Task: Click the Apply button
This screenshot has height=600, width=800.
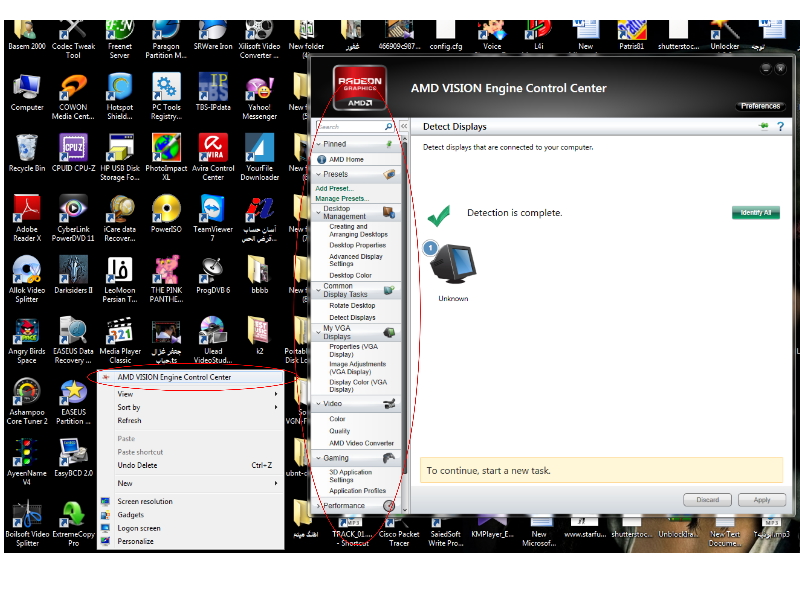Action: [x=762, y=500]
